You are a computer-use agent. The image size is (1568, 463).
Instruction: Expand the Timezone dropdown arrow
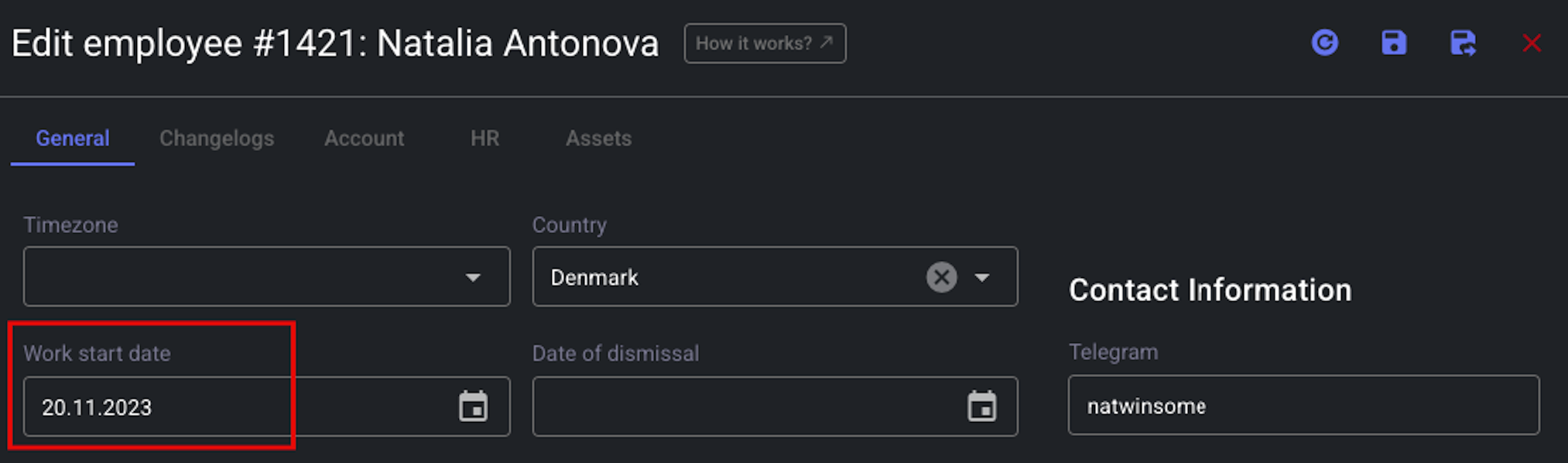pyautogui.click(x=473, y=277)
